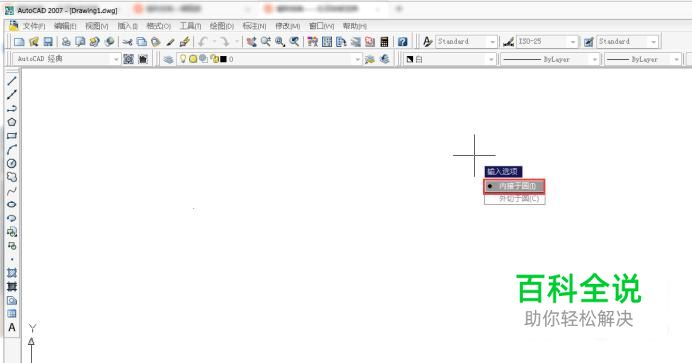Click the Open file icon
The image size is (692, 363).
[x=34, y=42]
